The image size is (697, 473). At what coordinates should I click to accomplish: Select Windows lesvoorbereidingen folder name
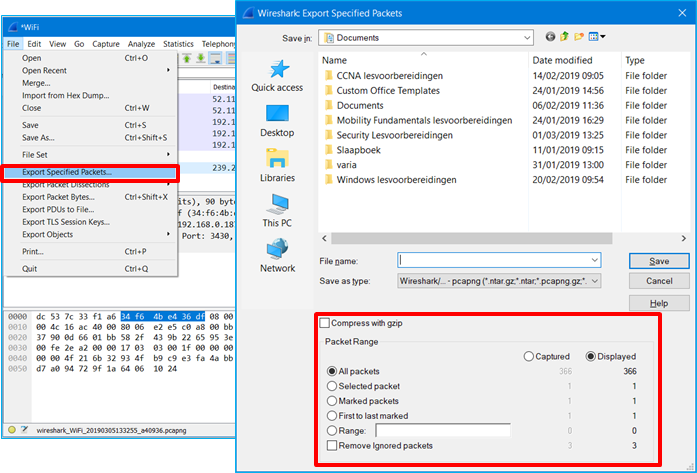397,180
